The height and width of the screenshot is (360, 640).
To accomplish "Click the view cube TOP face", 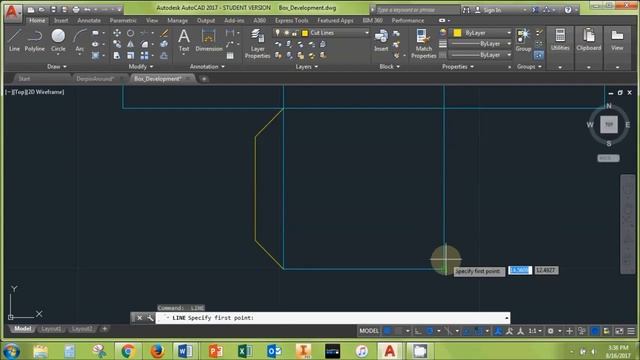I will [609, 124].
